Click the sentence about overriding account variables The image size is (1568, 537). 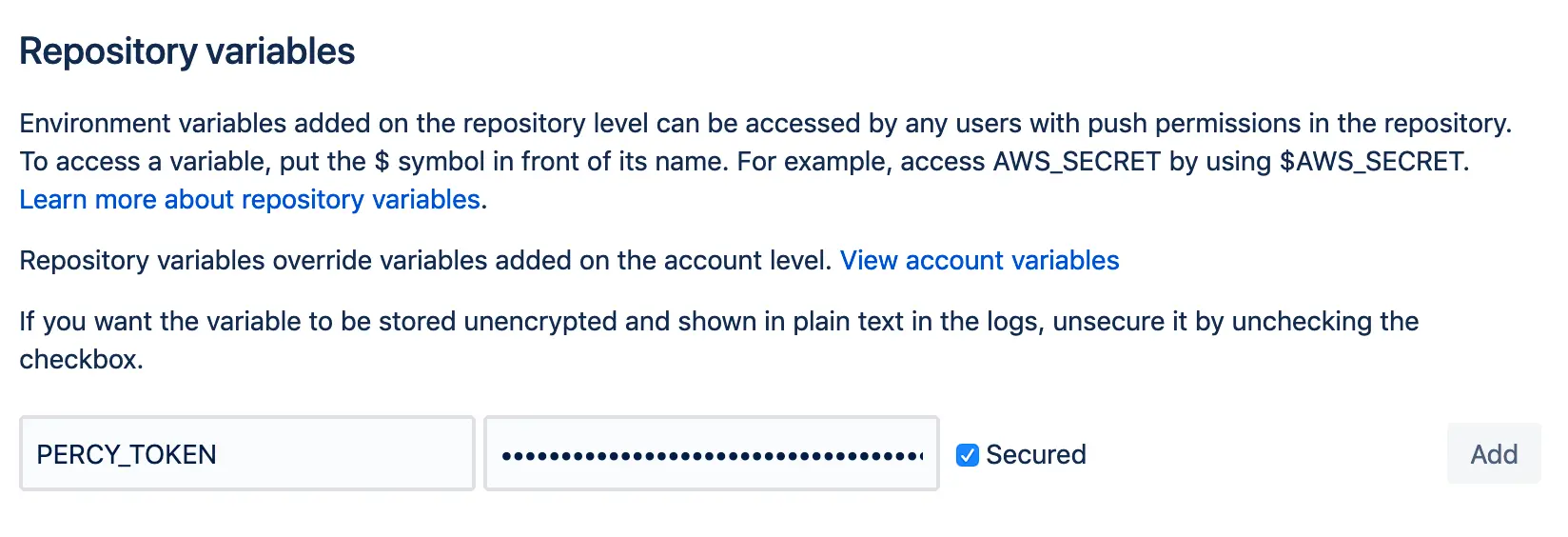(425, 261)
